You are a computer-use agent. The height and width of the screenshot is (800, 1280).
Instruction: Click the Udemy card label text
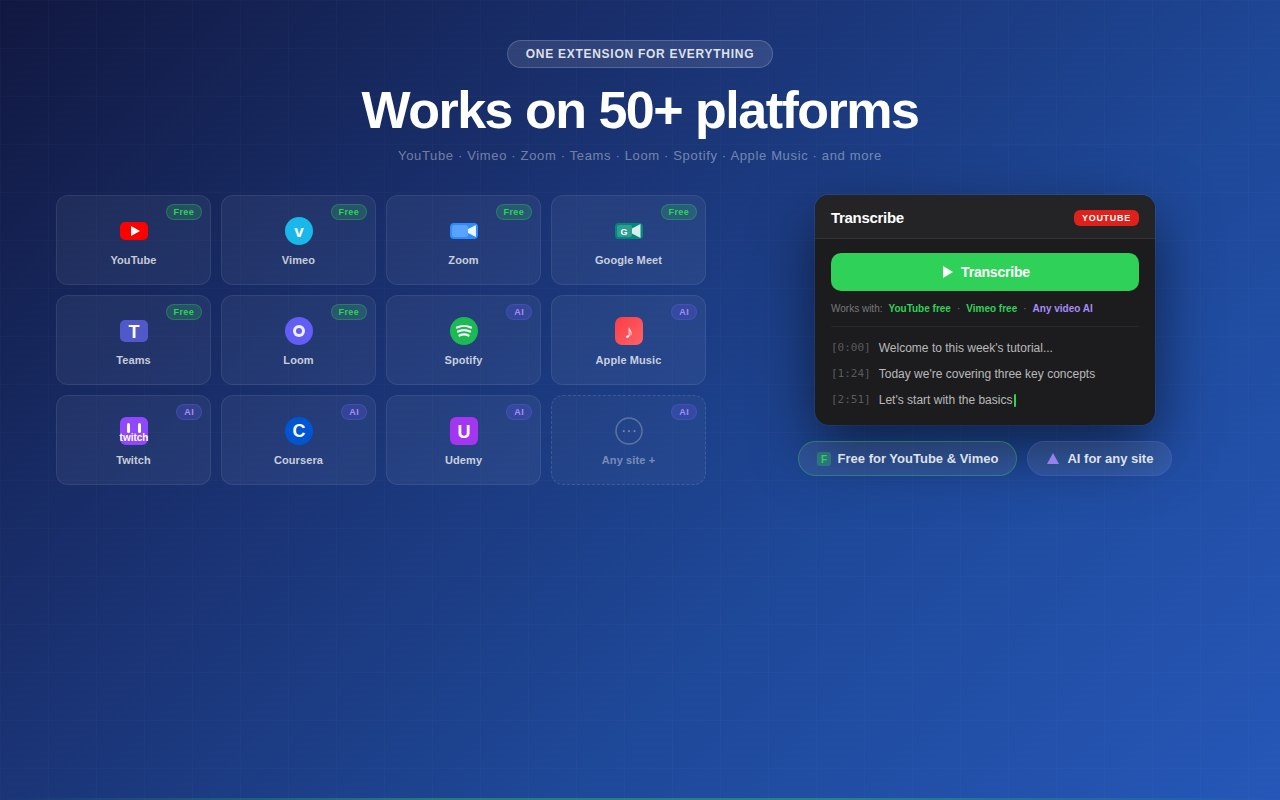[464, 460]
